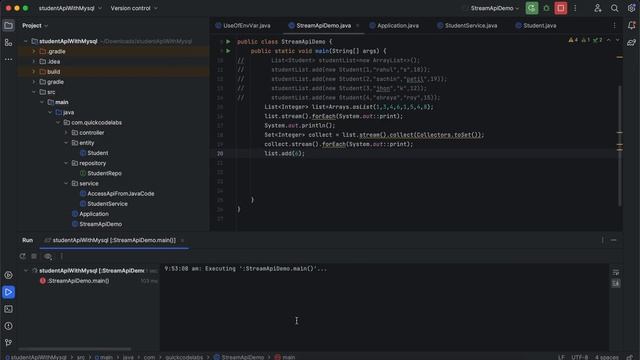Click quickcodelabs in breadcrumb bar
The height and width of the screenshot is (360, 640).
pyautogui.click(x=184, y=357)
